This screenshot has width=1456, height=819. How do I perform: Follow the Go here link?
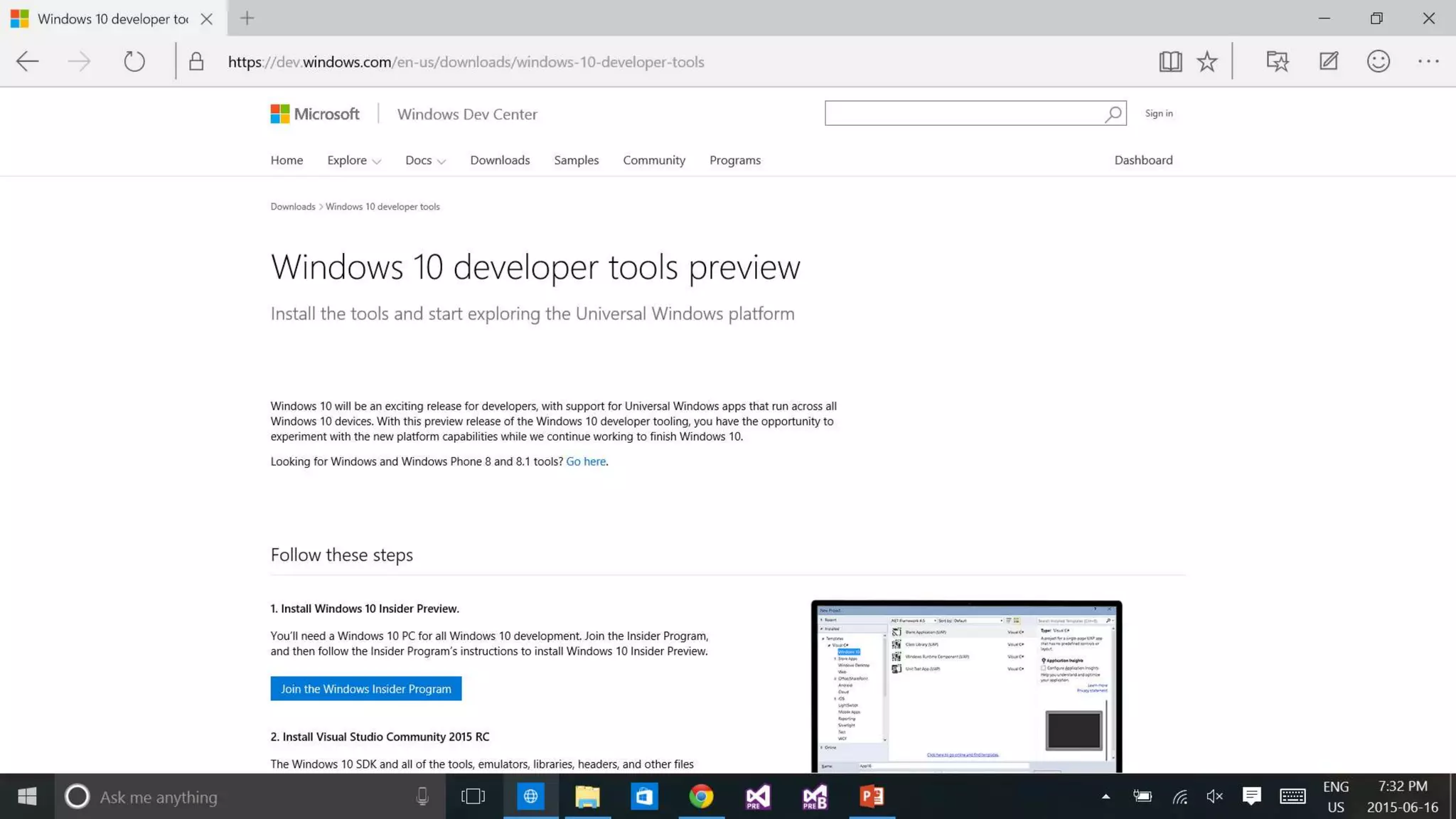(586, 461)
